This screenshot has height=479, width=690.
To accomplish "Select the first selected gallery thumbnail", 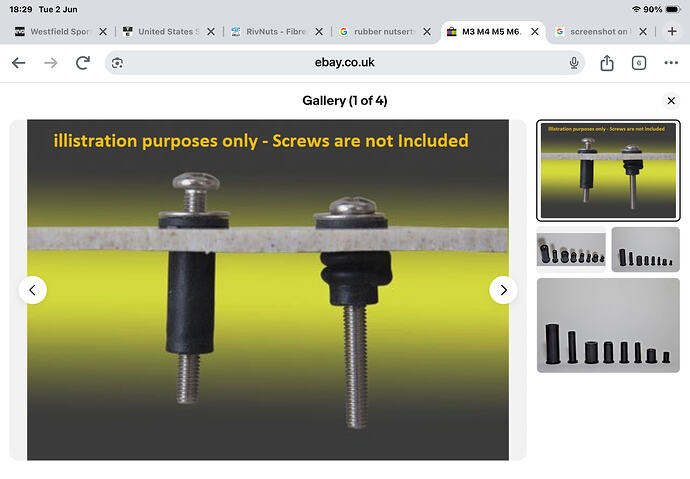I will 608,170.
